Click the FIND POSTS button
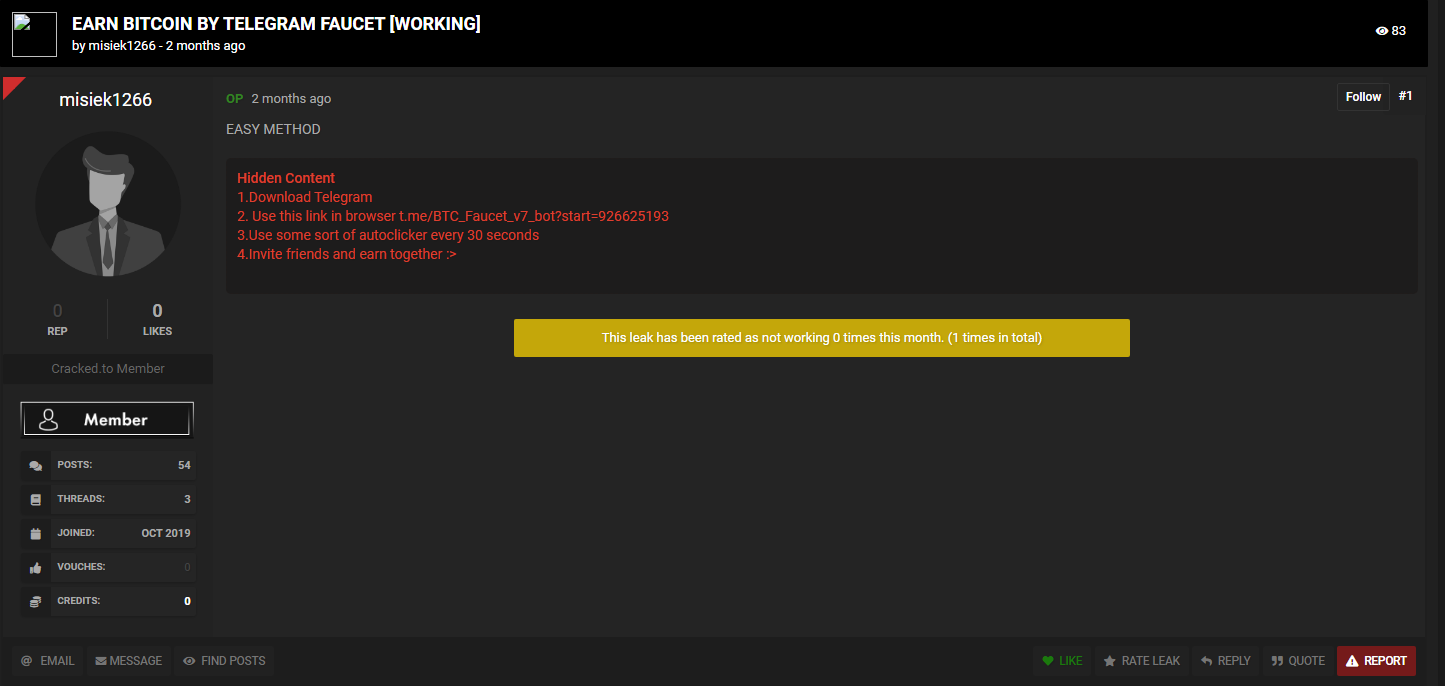 [x=224, y=661]
